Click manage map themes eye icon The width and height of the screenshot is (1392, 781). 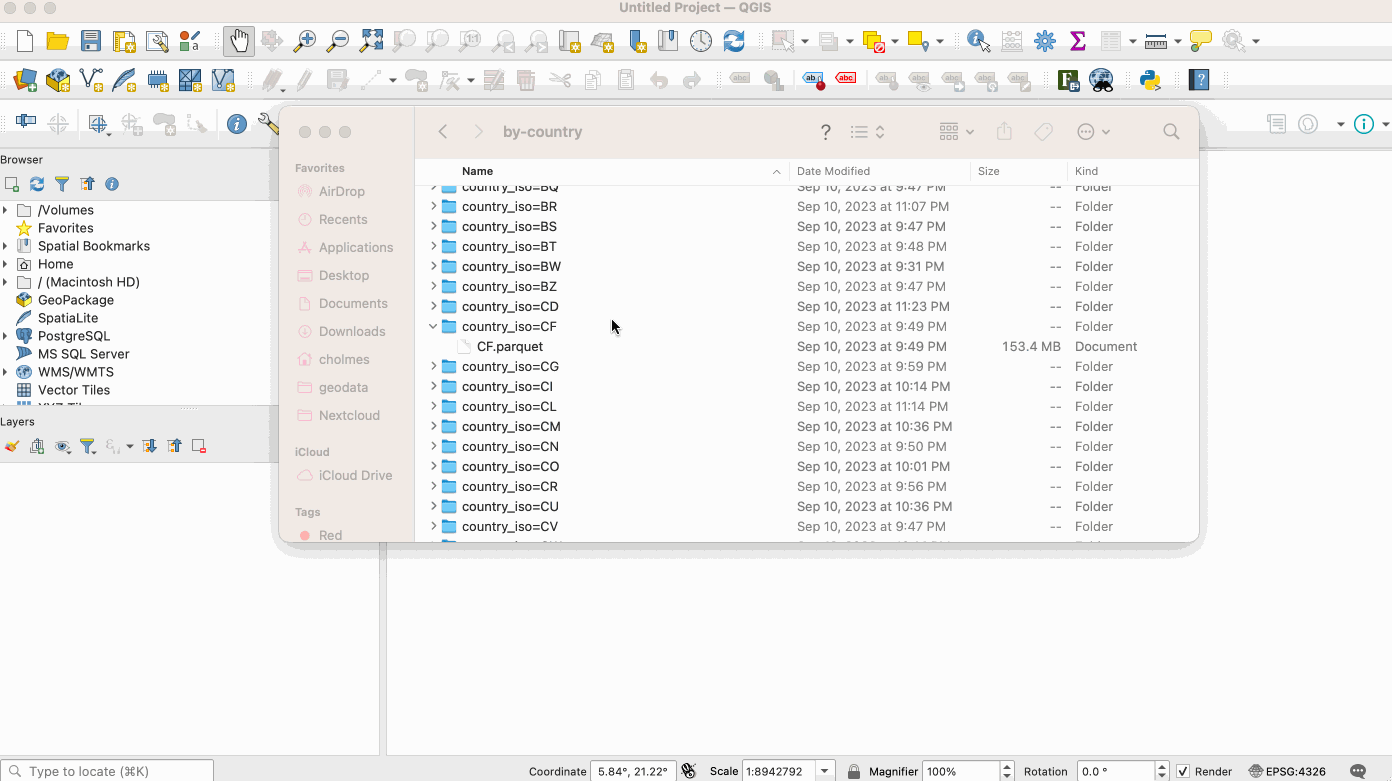click(63, 447)
